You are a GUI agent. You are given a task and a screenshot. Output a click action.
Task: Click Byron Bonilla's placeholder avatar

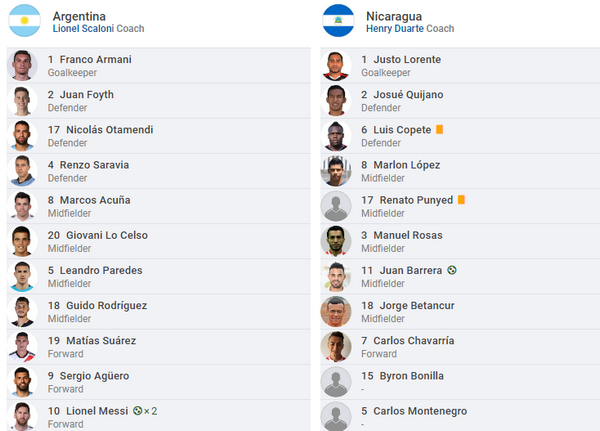coord(336,382)
